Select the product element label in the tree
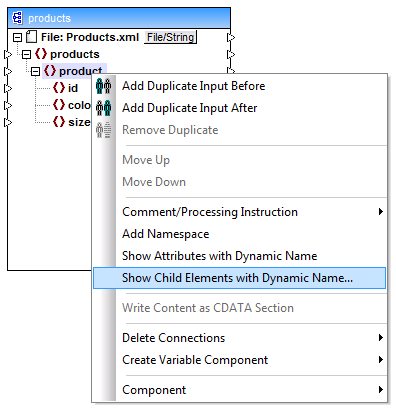This screenshot has width=396, height=409. pyautogui.click(x=80, y=71)
